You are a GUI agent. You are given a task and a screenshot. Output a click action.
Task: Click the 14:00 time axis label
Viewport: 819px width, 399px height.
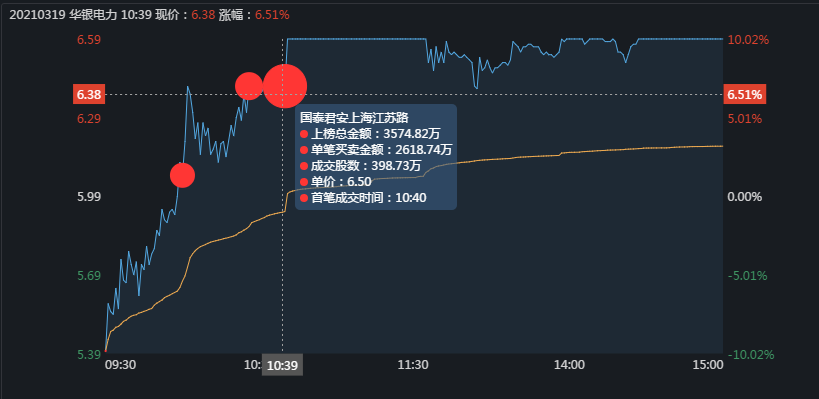[569, 365]
